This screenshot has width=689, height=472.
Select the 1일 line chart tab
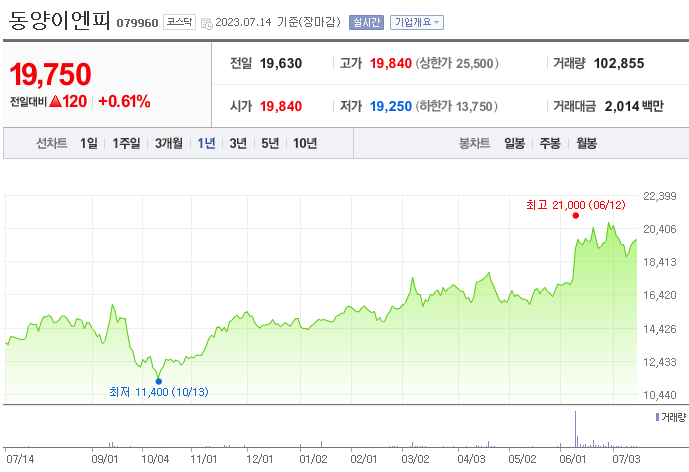point(89,143)
